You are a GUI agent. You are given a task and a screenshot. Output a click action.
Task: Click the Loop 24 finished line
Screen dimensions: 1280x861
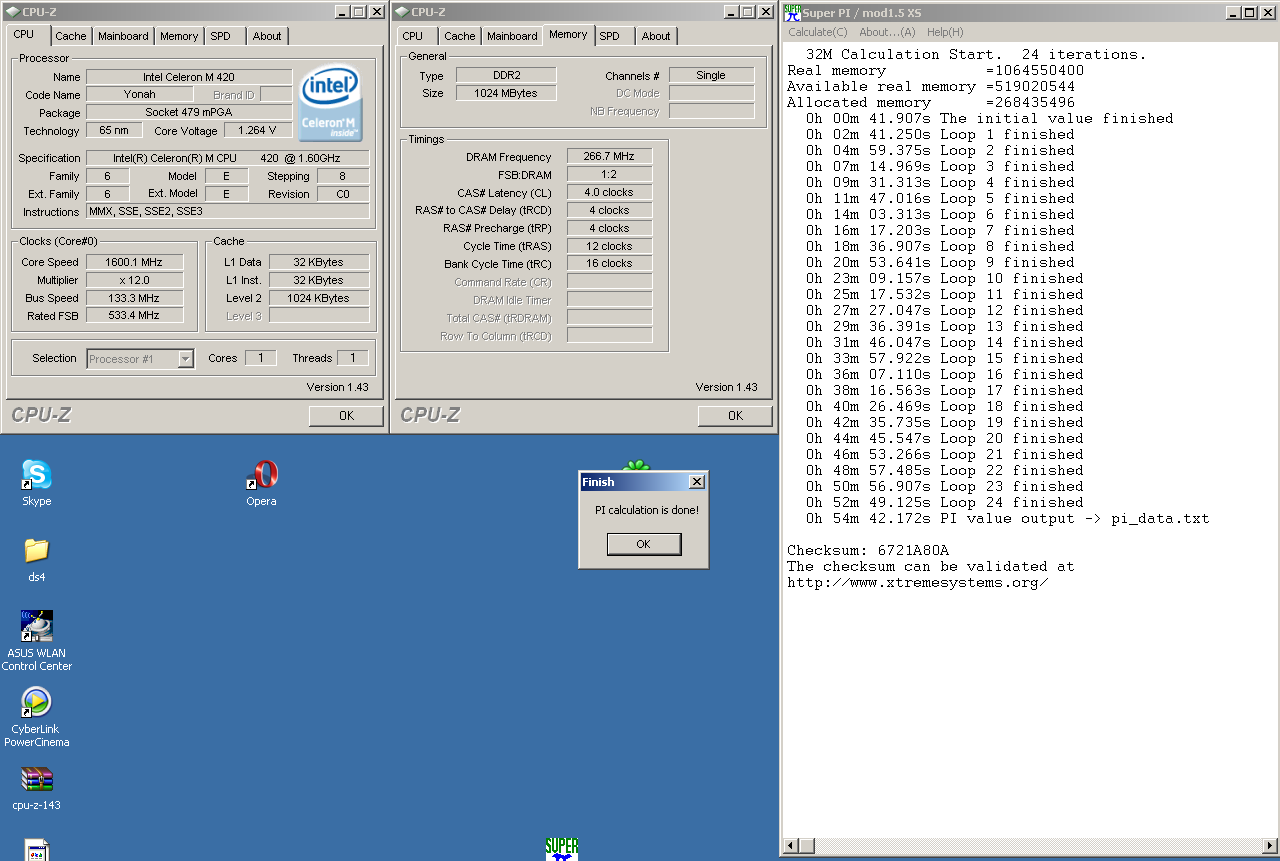(x=945, y=503)
